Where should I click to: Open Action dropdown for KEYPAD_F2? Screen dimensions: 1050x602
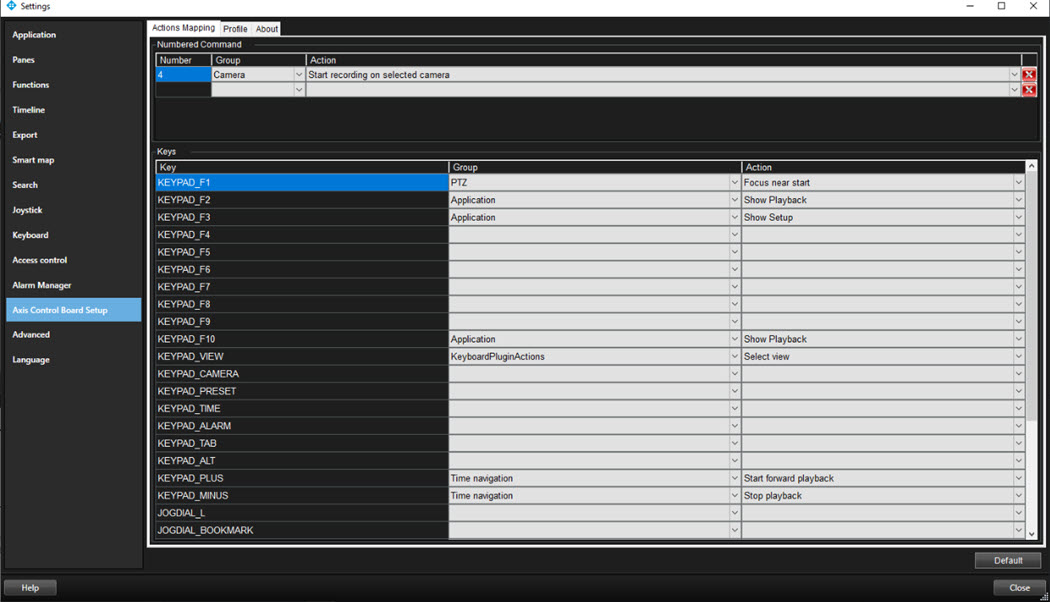[1018, 200]
